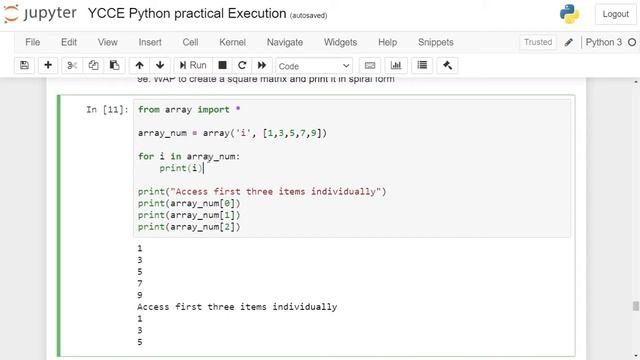Click the array_num assignment code line
The image size is (640, 360).
[232, 133]
